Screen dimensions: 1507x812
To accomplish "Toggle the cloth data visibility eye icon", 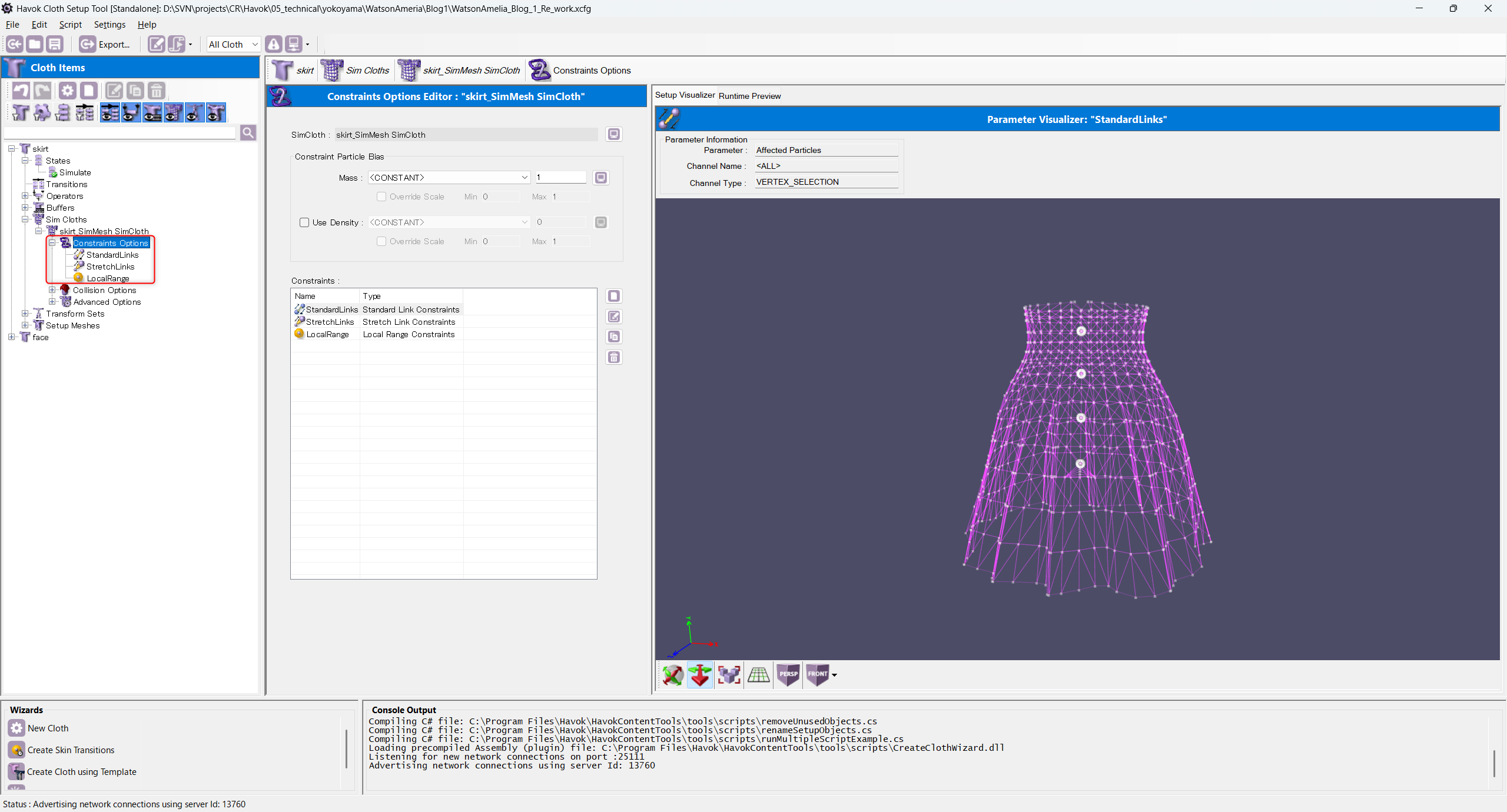I will click(x=152, y=112).
